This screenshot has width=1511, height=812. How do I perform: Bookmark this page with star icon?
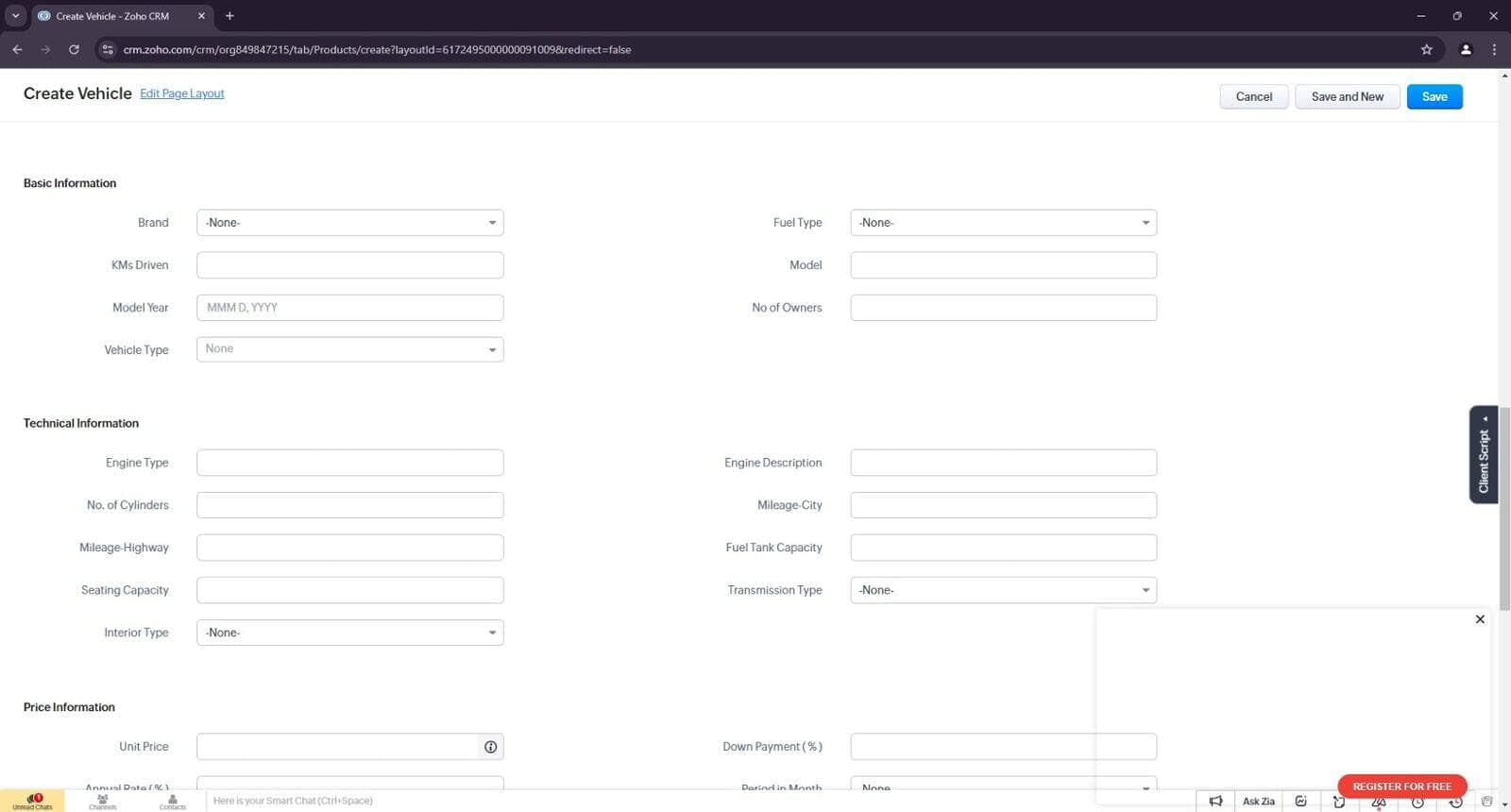click(x=1426, y=49)
